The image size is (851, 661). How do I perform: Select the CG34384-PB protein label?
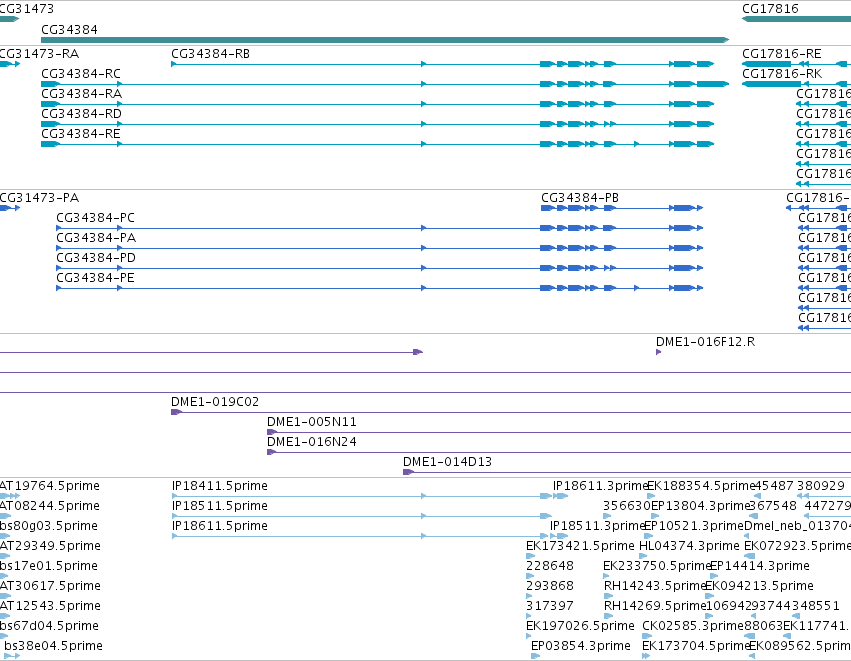pyautogui.click(x=580, y=198)
